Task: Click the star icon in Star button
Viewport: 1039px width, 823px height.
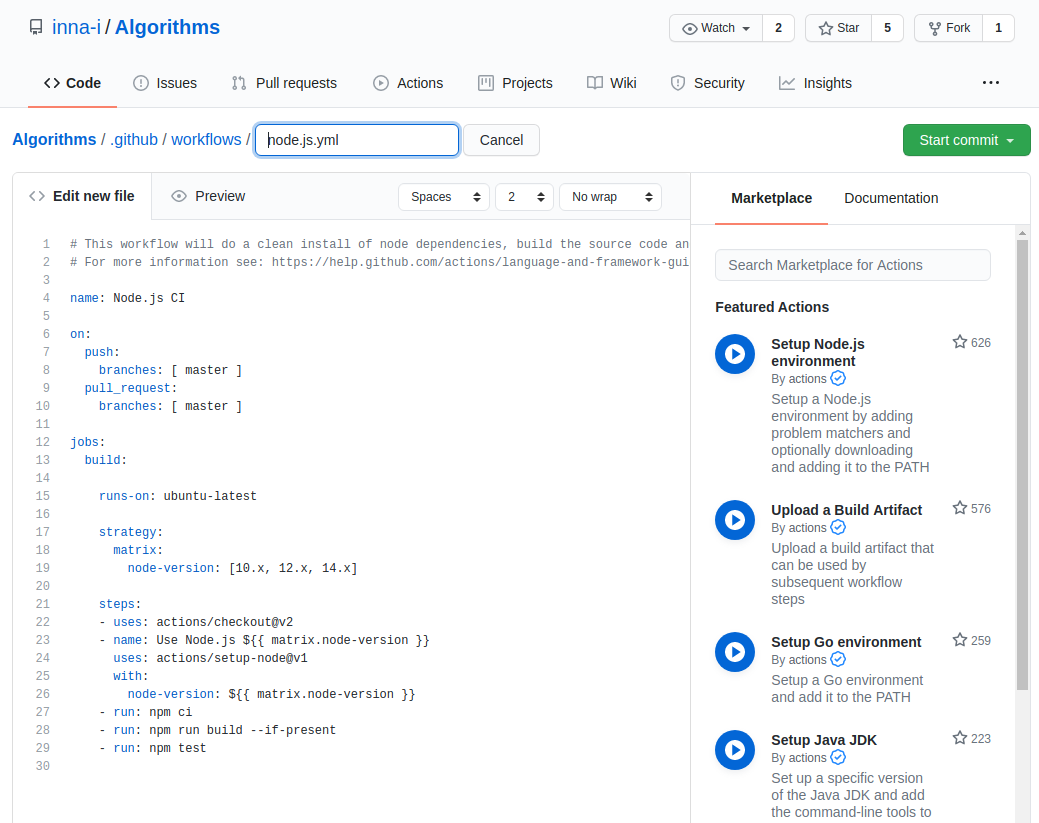Action: point(826,28)
